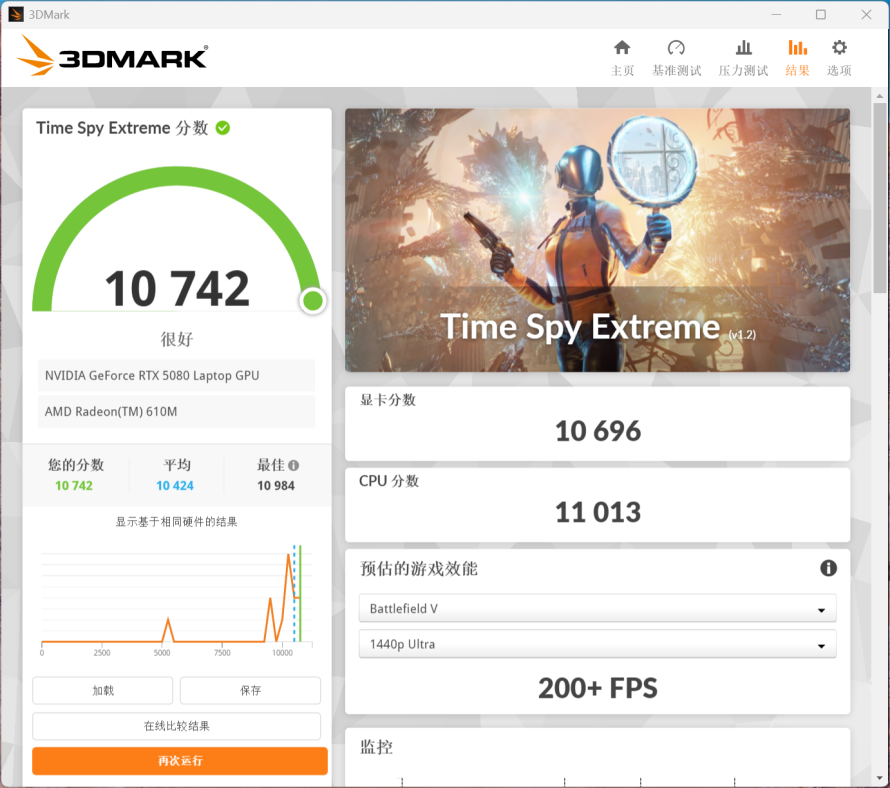Click the 200+ FPS estimate text
This screenshot has width=890, height=788.
coord(598,688)
